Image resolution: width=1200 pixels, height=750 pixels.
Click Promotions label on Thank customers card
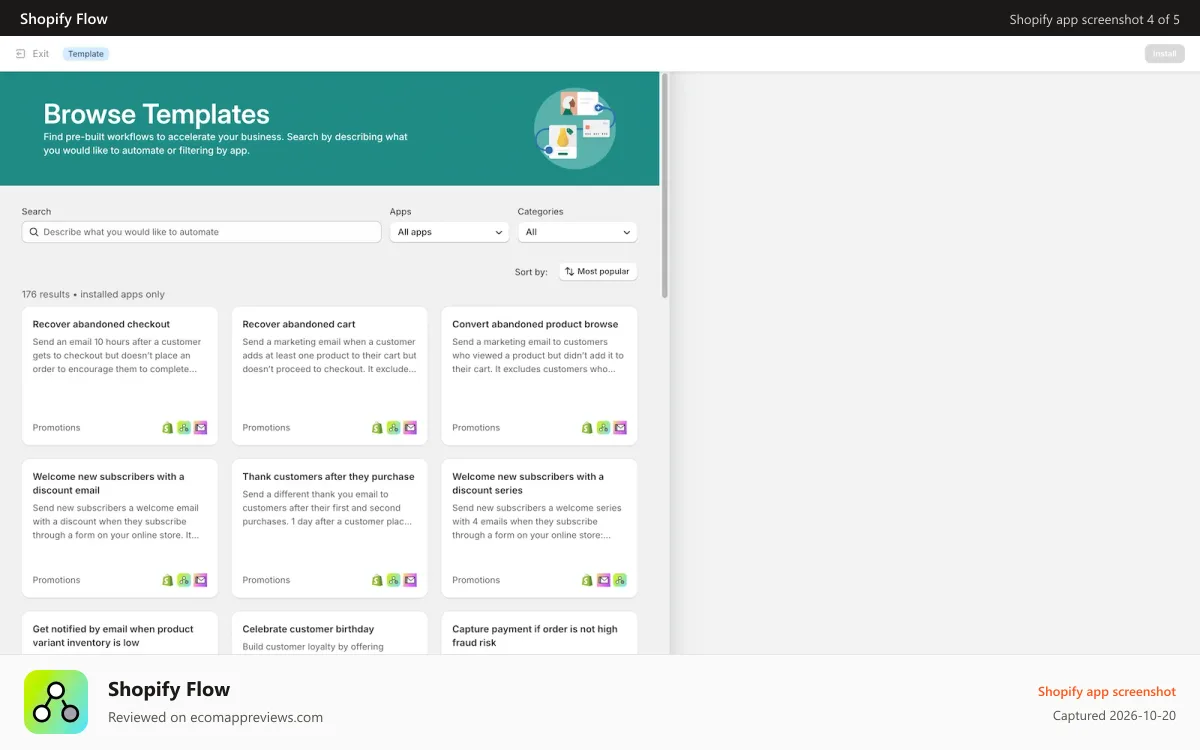[266, 580]
